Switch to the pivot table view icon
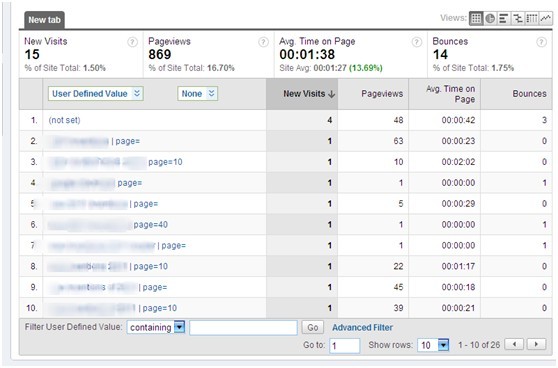 tap(532, 18)
